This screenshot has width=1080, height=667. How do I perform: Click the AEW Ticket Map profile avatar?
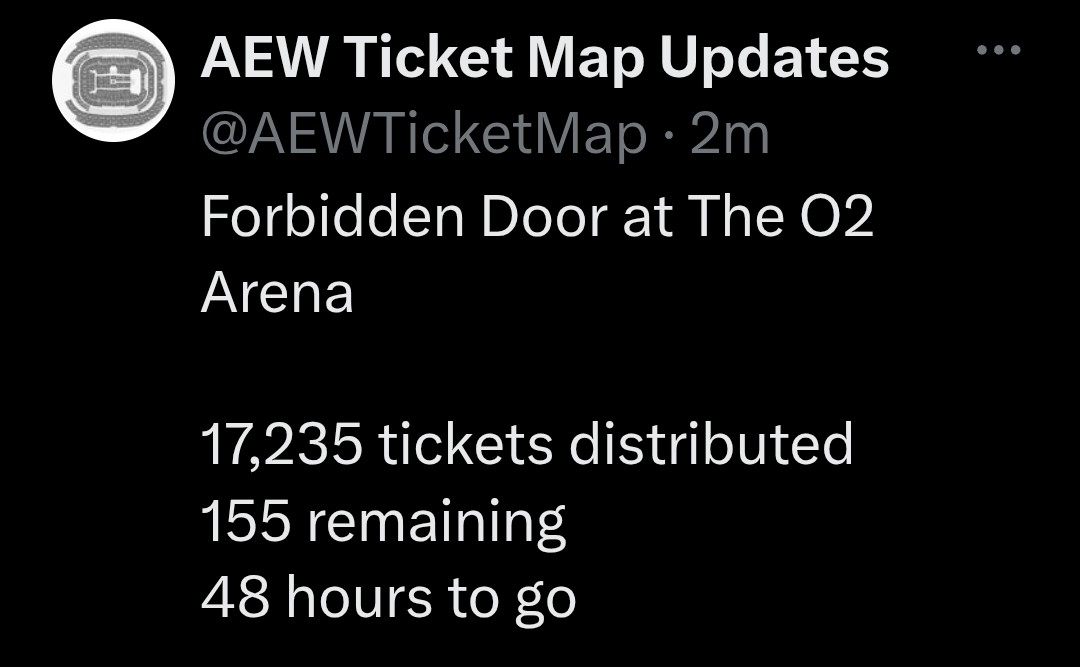[114, 81]
